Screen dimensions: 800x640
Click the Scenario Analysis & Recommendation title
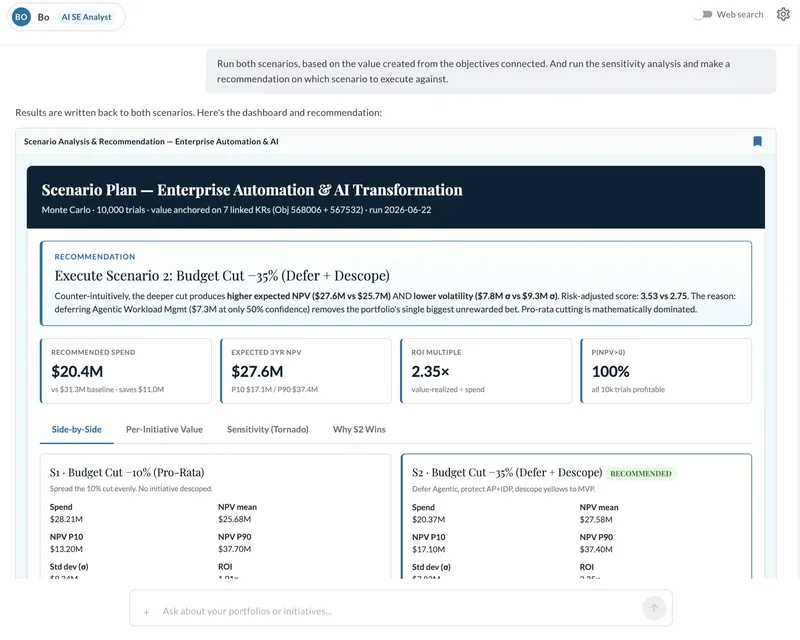[151, 141]
